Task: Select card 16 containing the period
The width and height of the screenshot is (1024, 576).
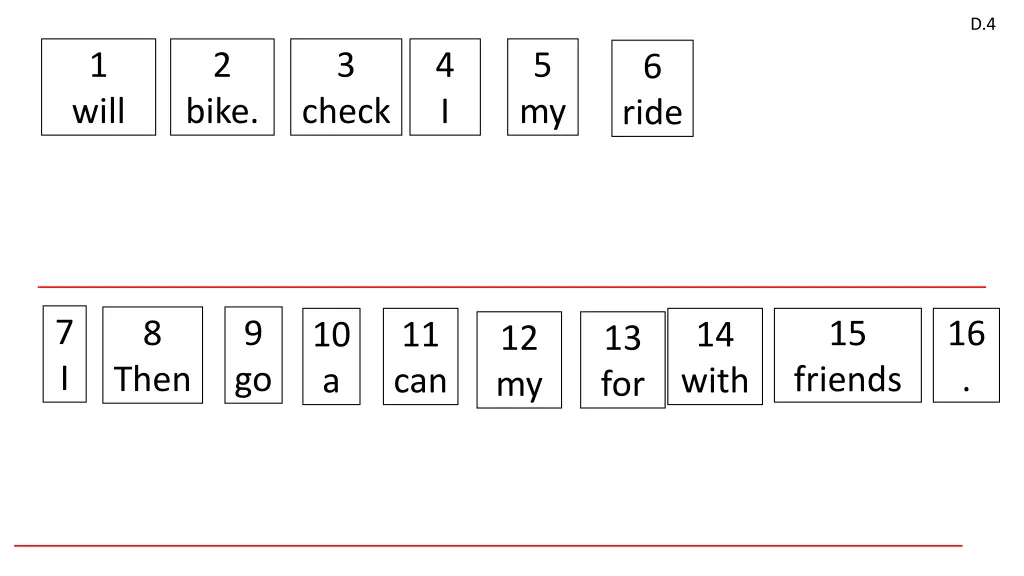Action: pos(966,355)
